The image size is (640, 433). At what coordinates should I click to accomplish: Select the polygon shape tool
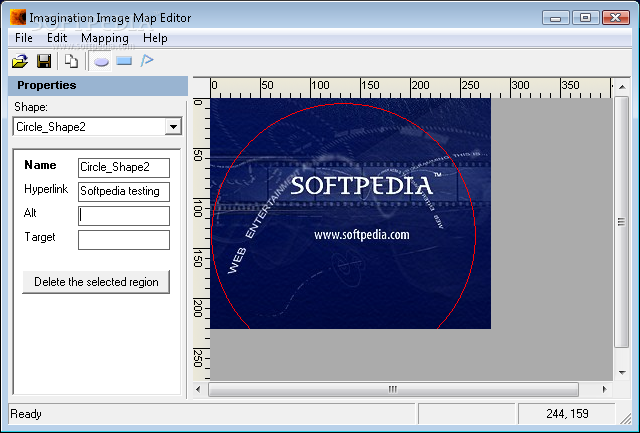click(147, 61)
